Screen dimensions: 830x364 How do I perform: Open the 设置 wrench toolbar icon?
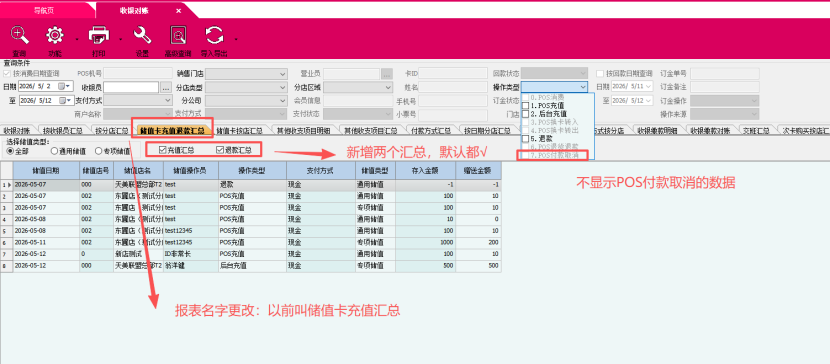pyautogui.click(x=142, y=35)
